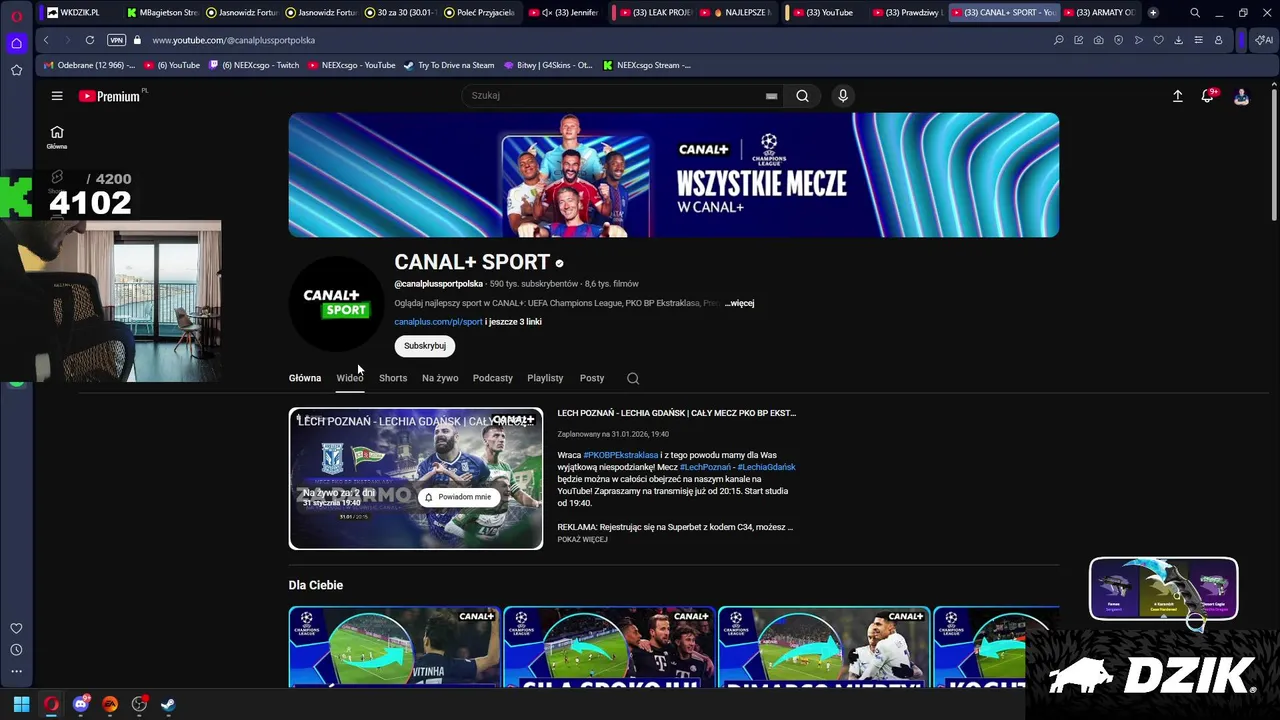Screen dimensions: 1280x720
Task: Click the heart bookmark icon in address bar
Action: pyautogui.click(x=1158, y=40)
